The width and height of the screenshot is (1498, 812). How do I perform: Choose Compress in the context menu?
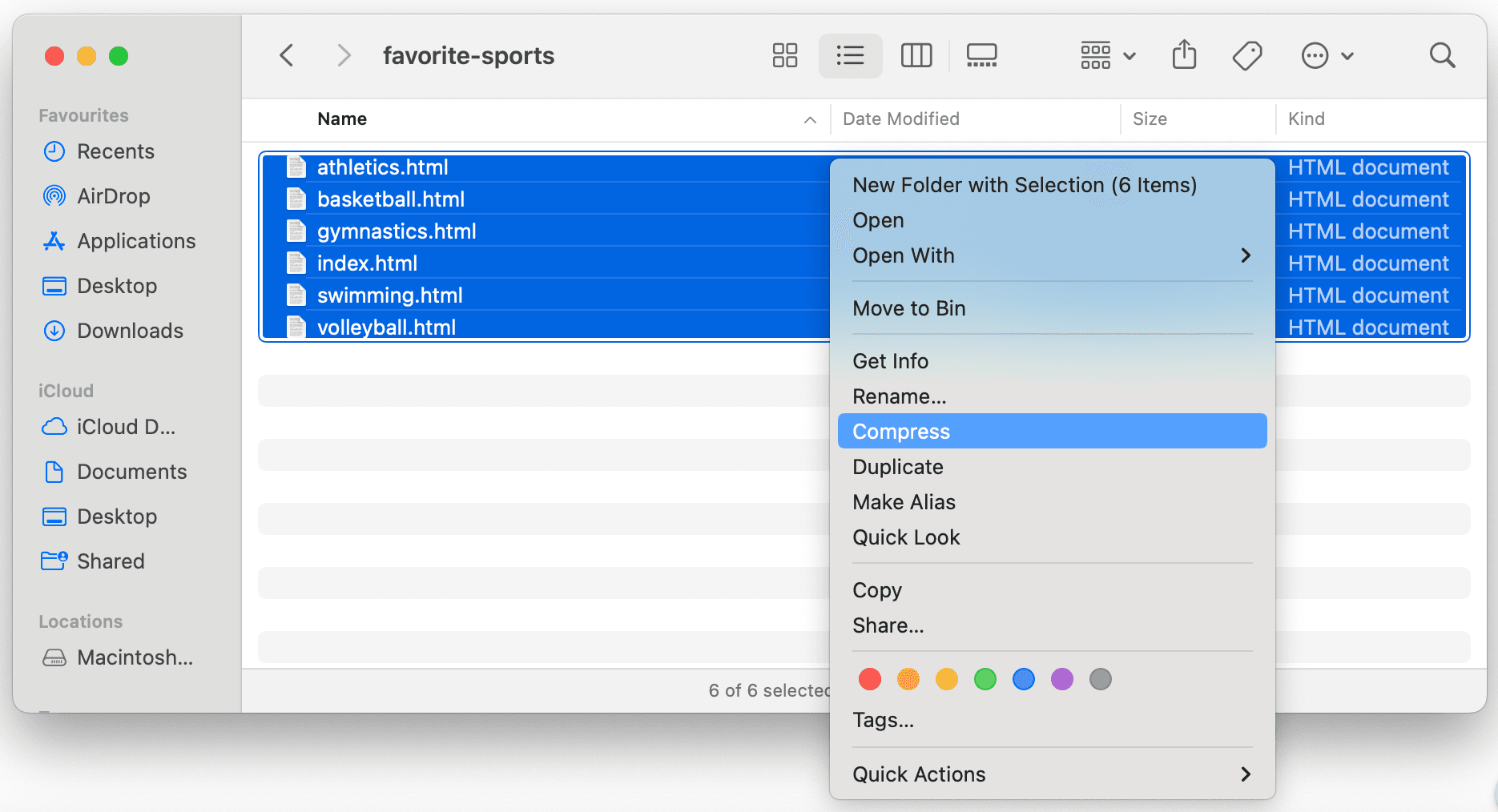click(1052, 431)
